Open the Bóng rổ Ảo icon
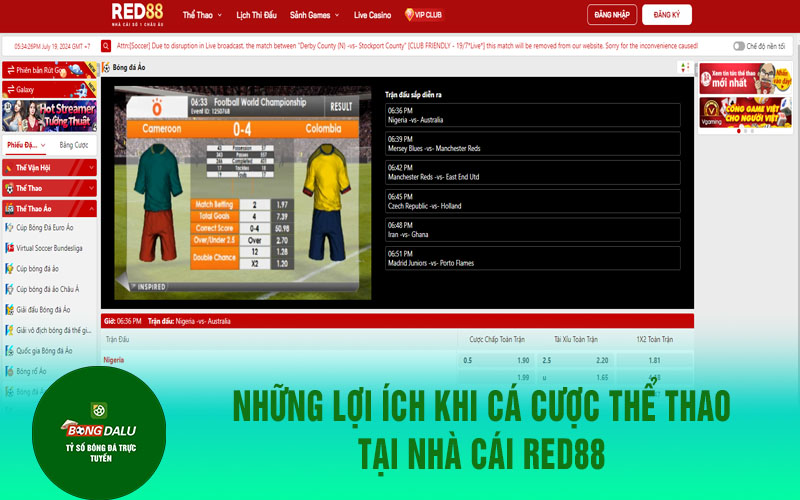Viewport: 800px width, 500px height. 9,371
